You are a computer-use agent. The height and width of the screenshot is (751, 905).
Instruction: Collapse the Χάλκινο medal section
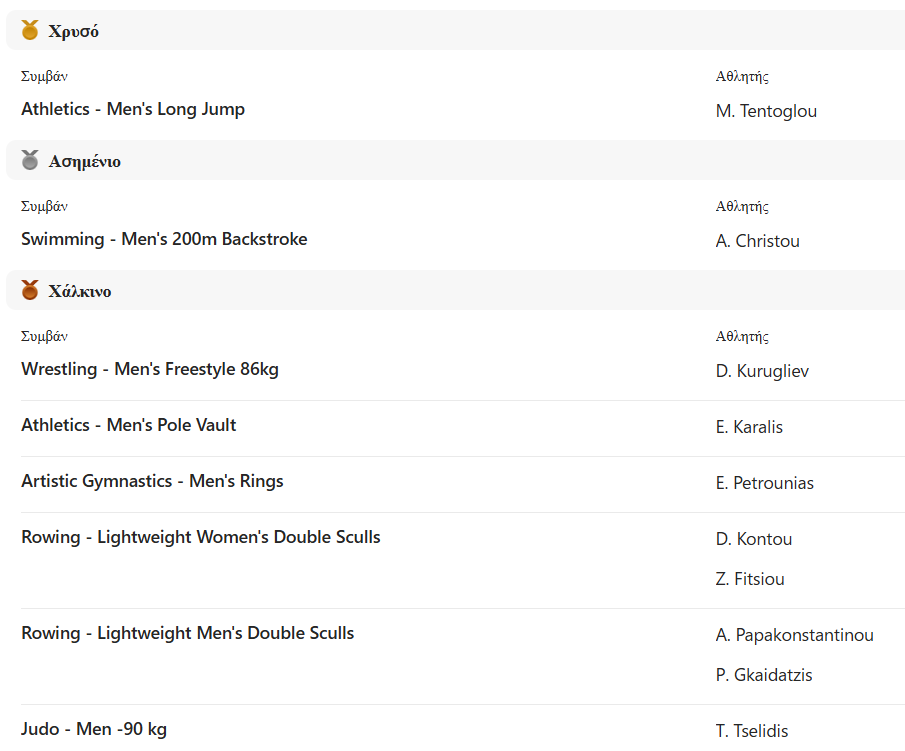(x=455, y=290)
